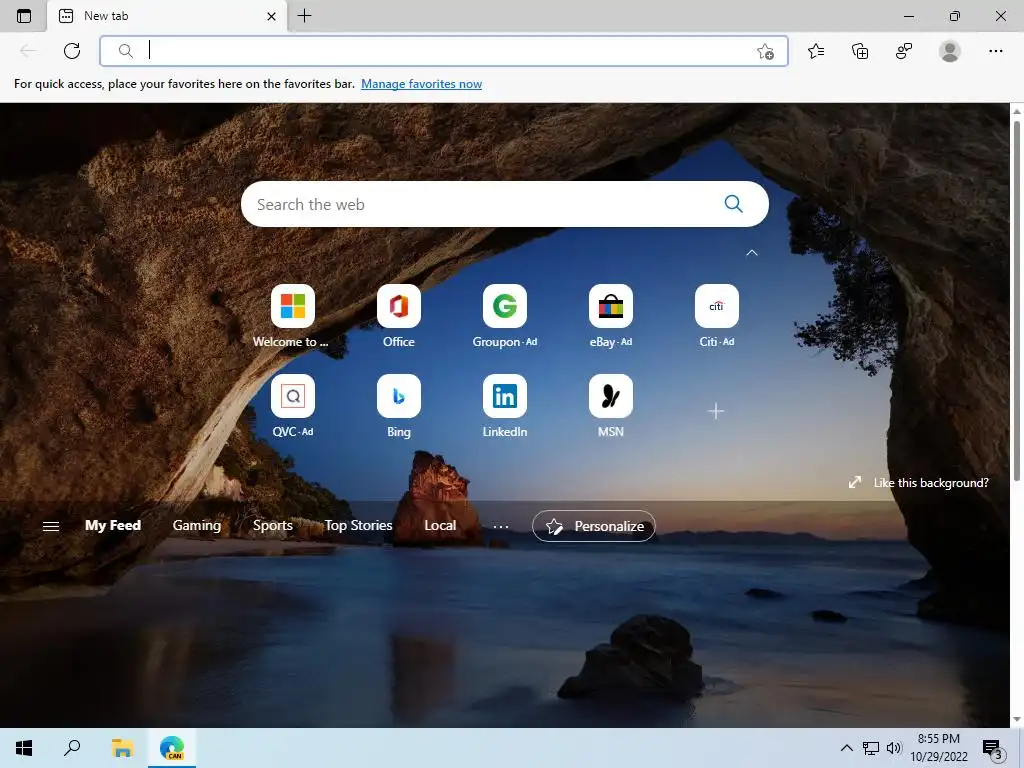Viewport: 1024px width, 768px height.
Task: Click the back navigation arrow
Action: [27, 51]
